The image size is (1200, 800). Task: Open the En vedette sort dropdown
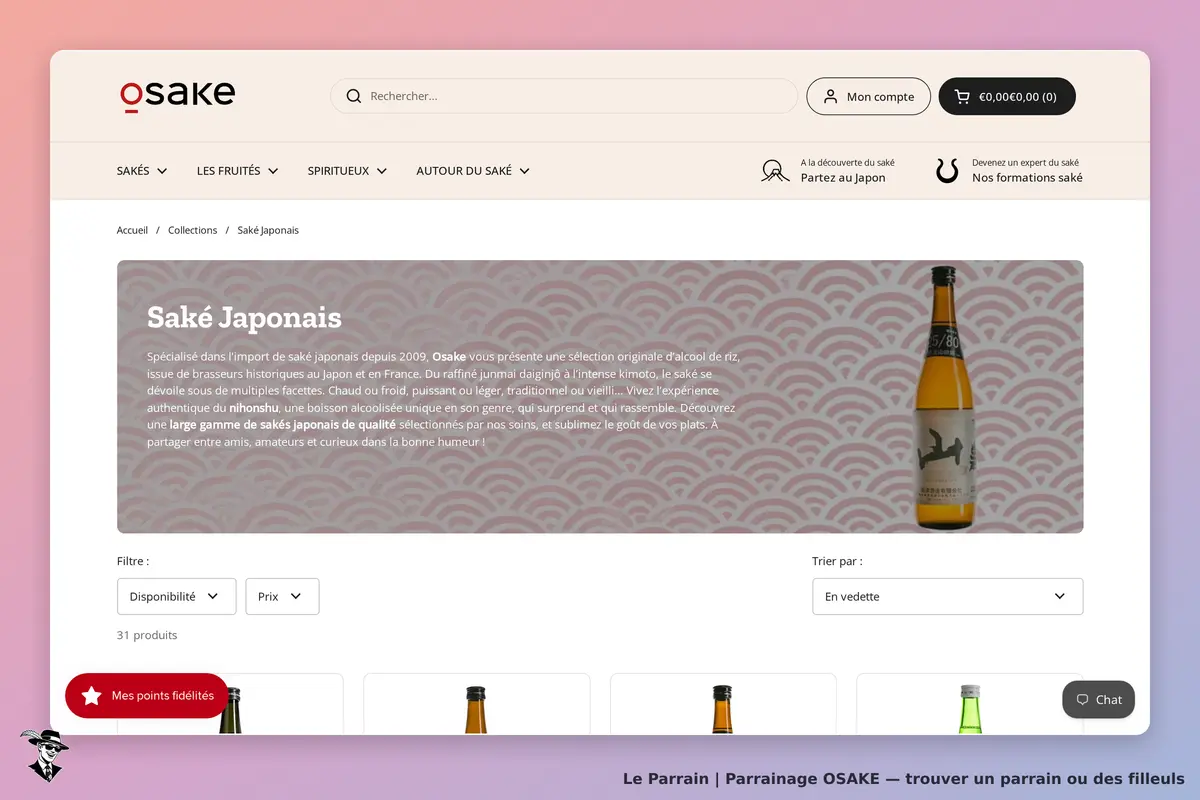pyautogui.click(x=947, y=596)
